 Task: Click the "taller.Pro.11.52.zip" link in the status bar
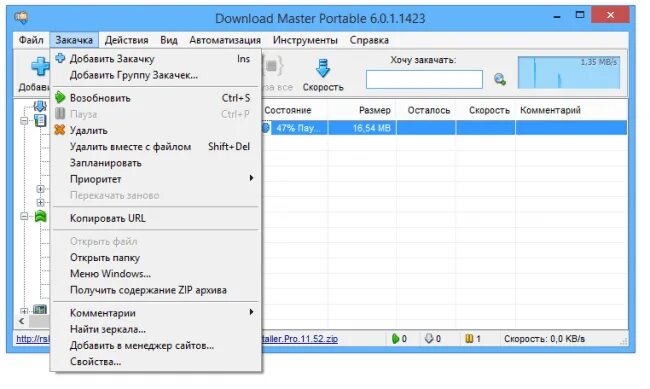pos(300,339)
